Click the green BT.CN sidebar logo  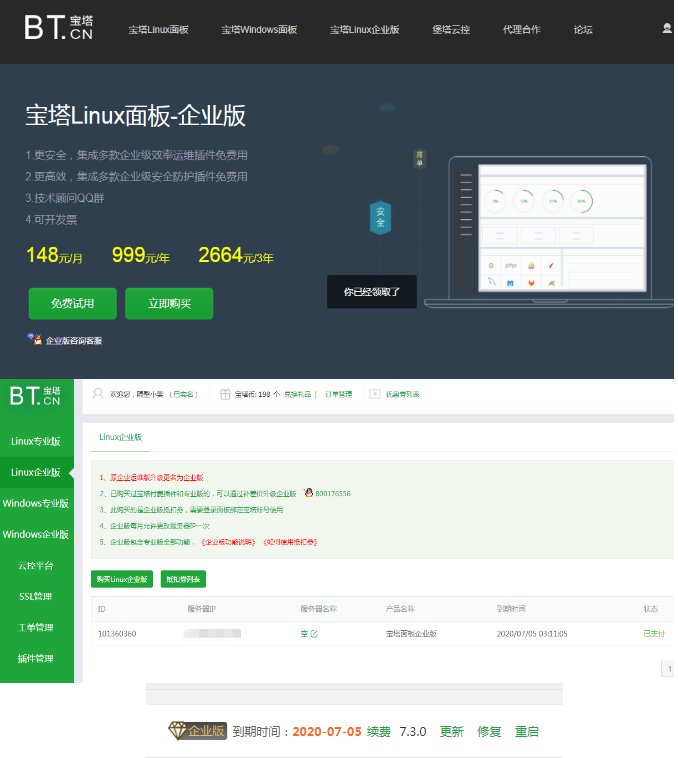coord(35,395)
